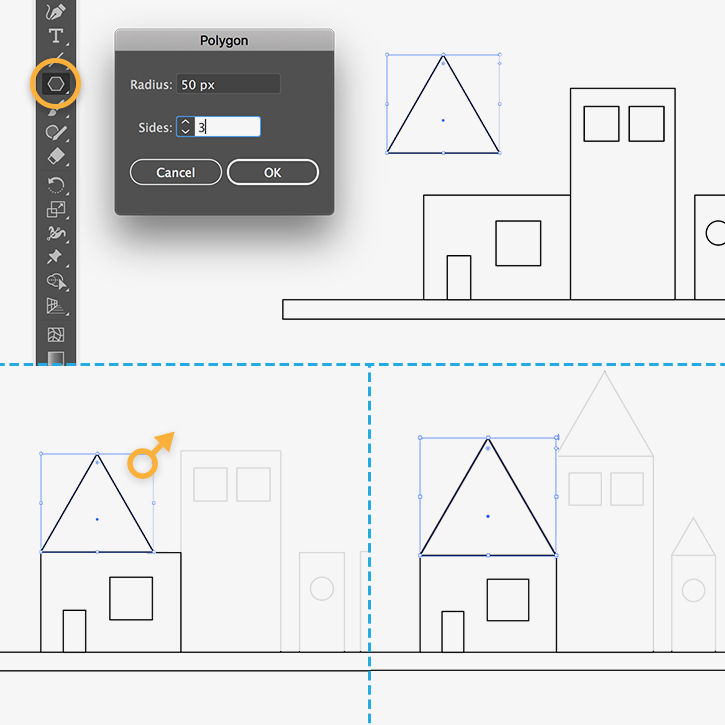Click the long ground rectangle under the black-outlined tower
The height and width of the screenshot is (725, 725).
pyautogui.click(x=504, y=309)
